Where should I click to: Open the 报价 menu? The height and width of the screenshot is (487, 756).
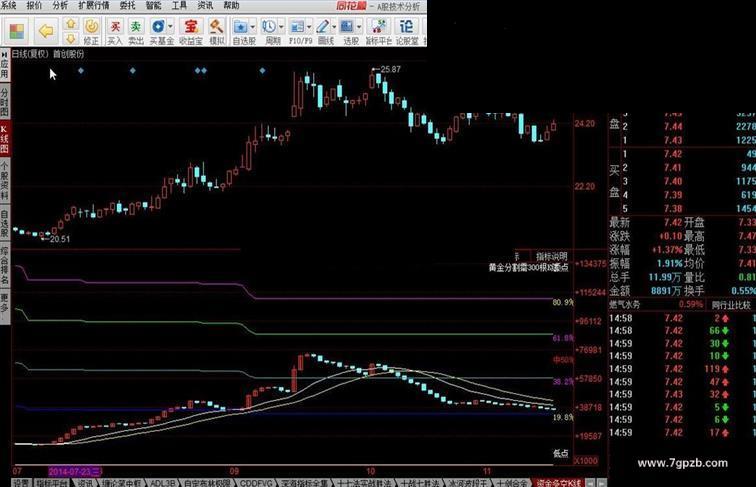34,5
